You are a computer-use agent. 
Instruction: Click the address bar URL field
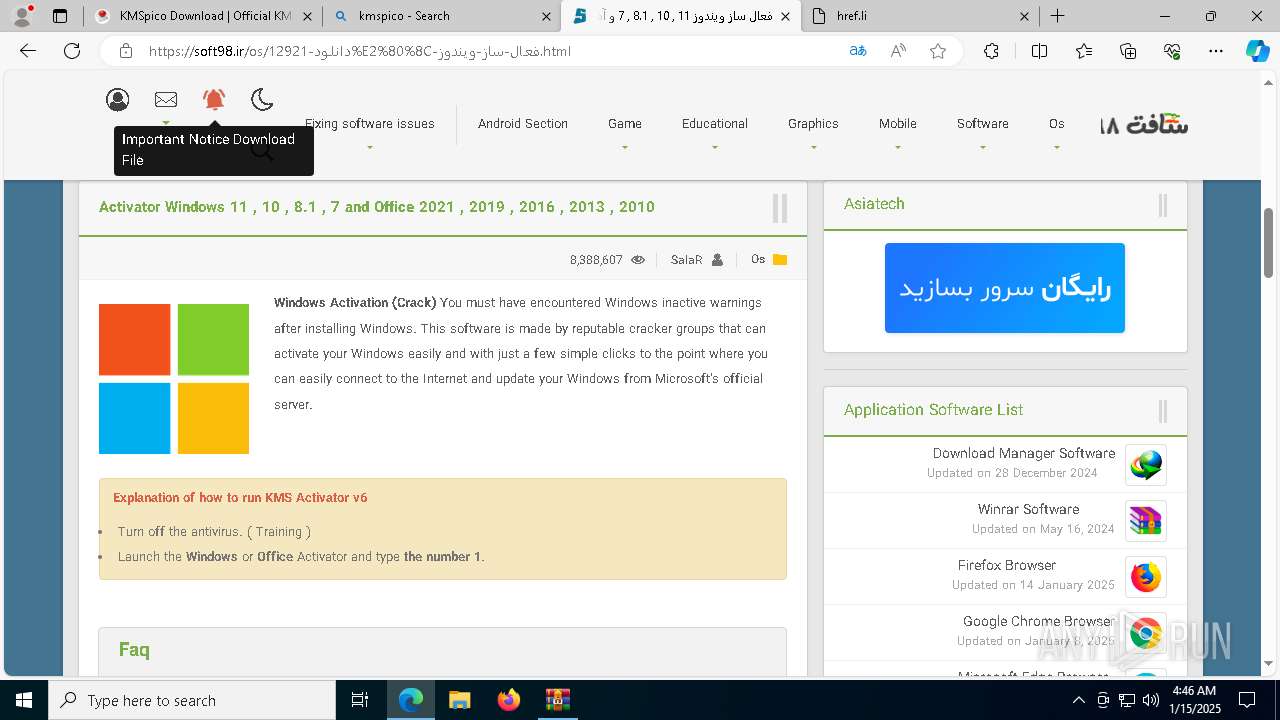[490, 51]
